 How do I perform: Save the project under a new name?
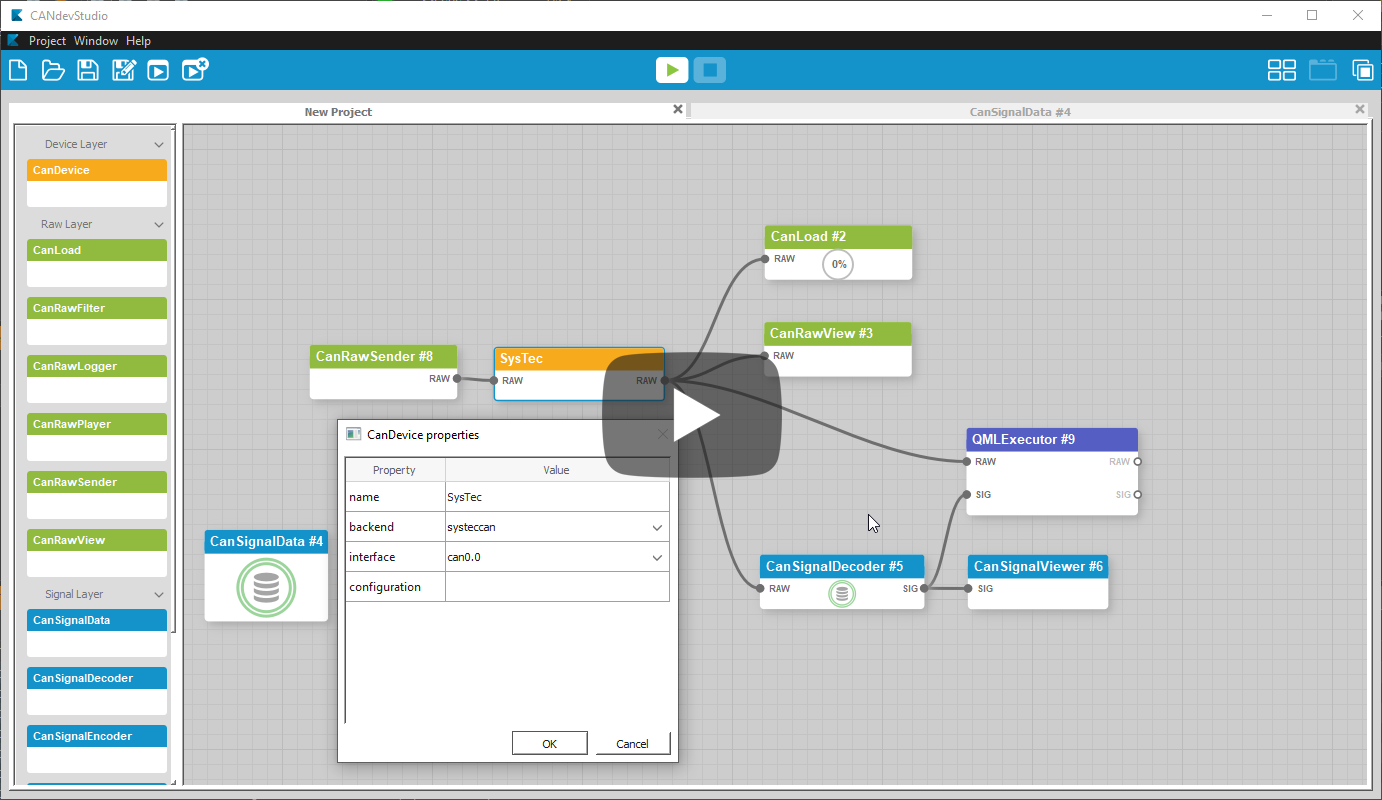click(x=123, y=70)
